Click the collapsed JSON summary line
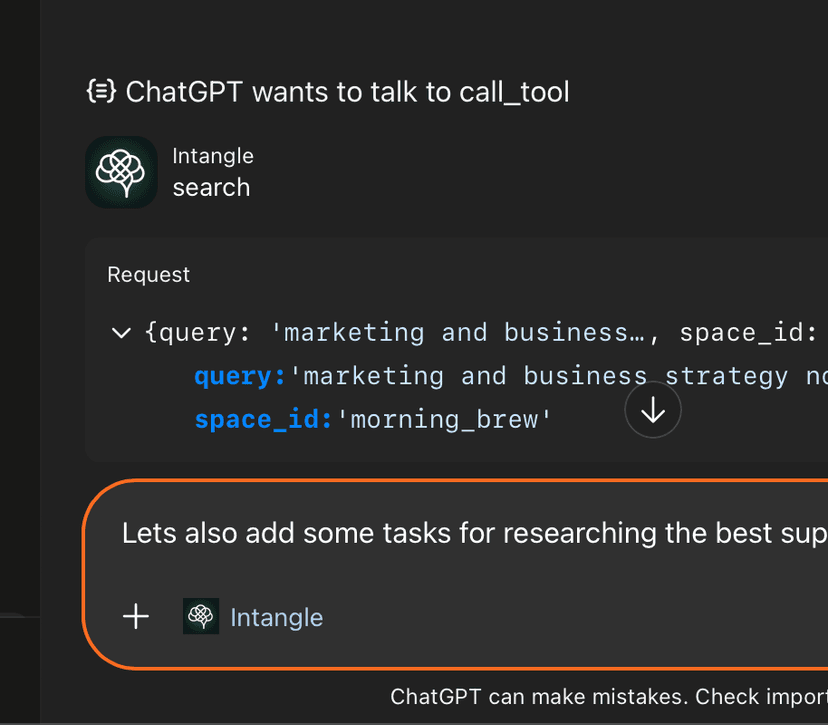828x725 pixels. (480, 333)
